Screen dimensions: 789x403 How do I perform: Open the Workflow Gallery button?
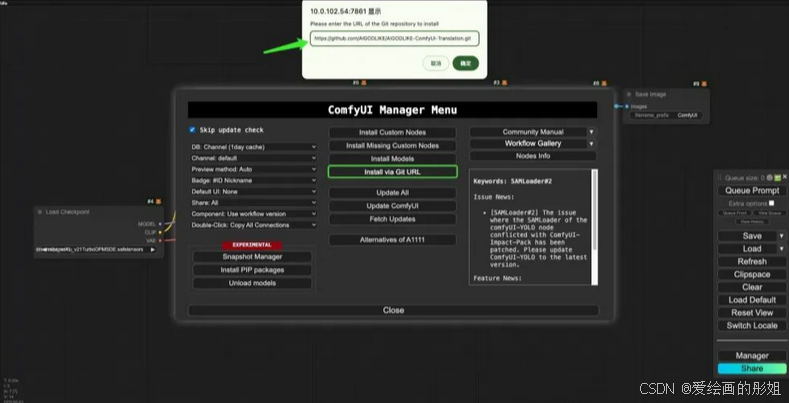pos(528,143)
